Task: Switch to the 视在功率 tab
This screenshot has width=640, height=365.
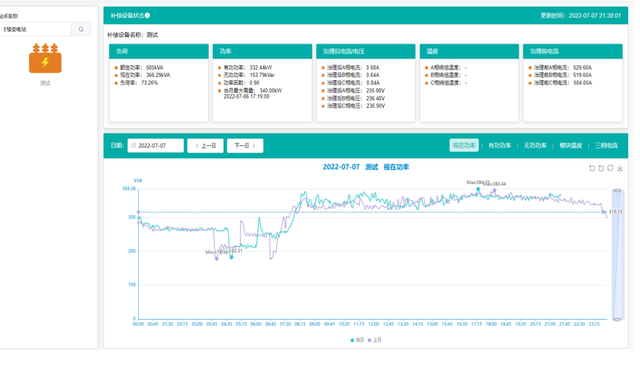Action: coord(464,146)
